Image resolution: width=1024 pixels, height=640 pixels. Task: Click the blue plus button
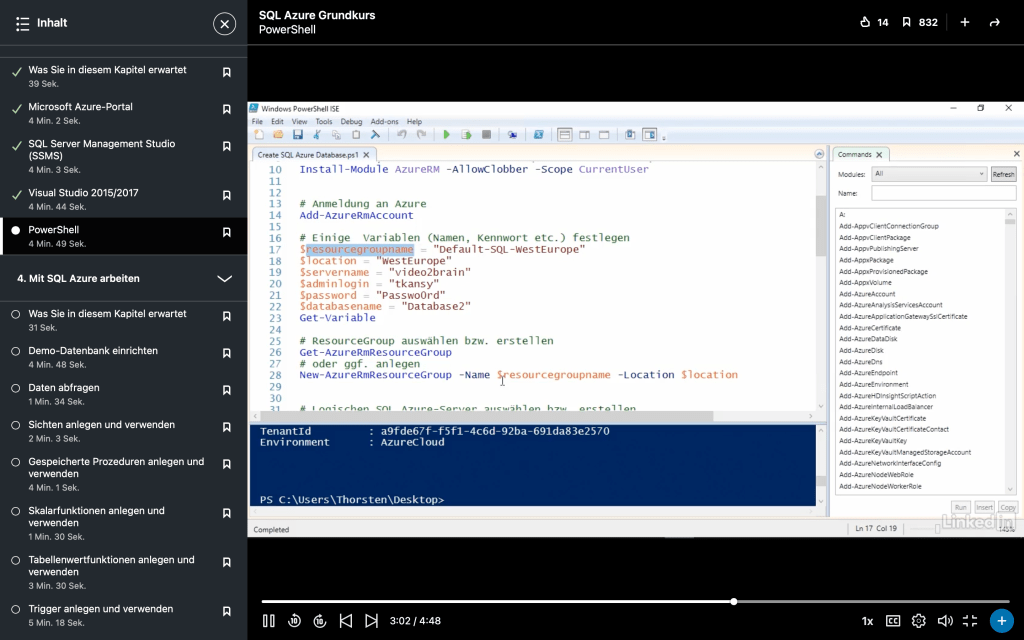(1001, 621)
